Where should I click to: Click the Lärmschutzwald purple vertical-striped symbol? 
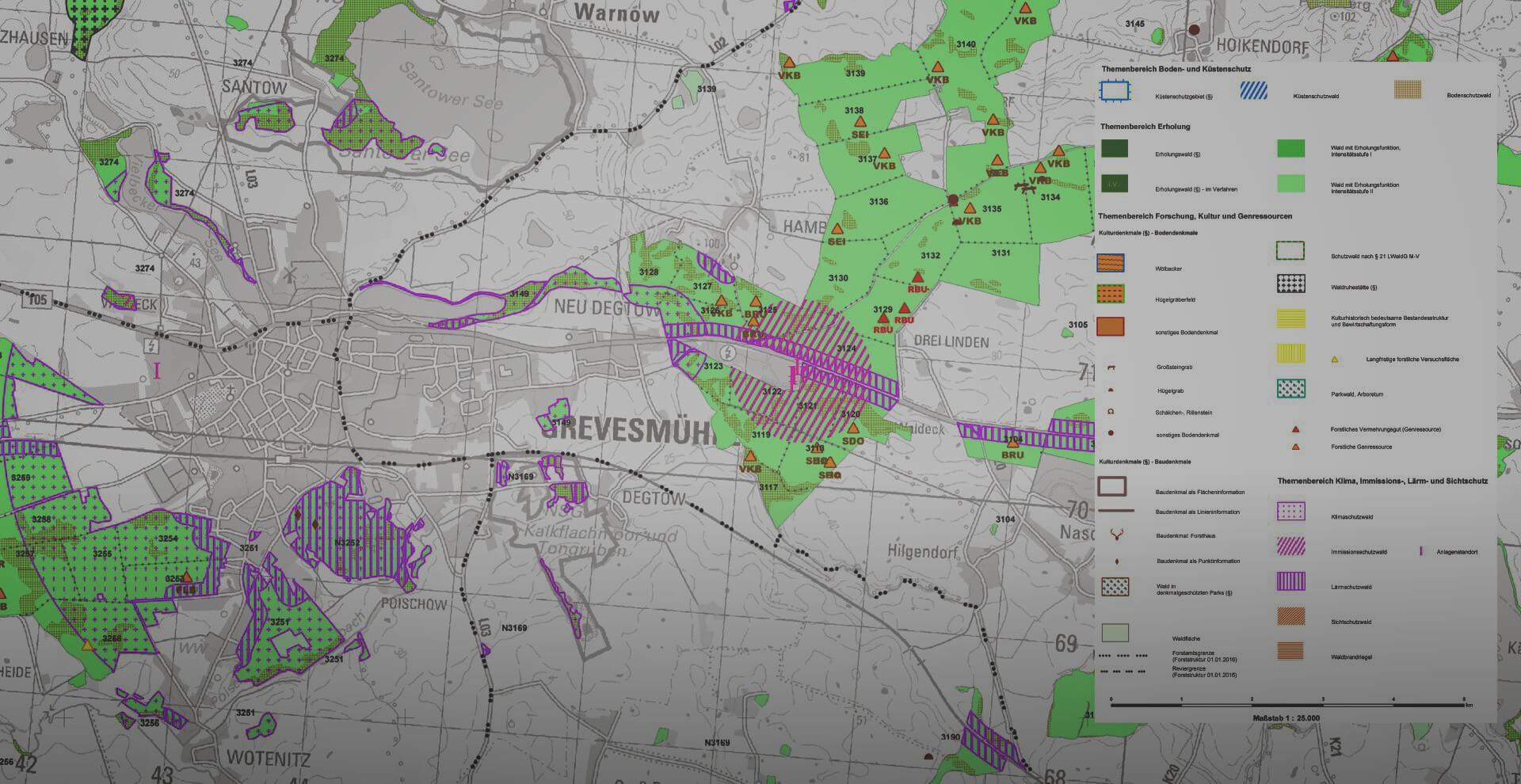(1290, 581)
